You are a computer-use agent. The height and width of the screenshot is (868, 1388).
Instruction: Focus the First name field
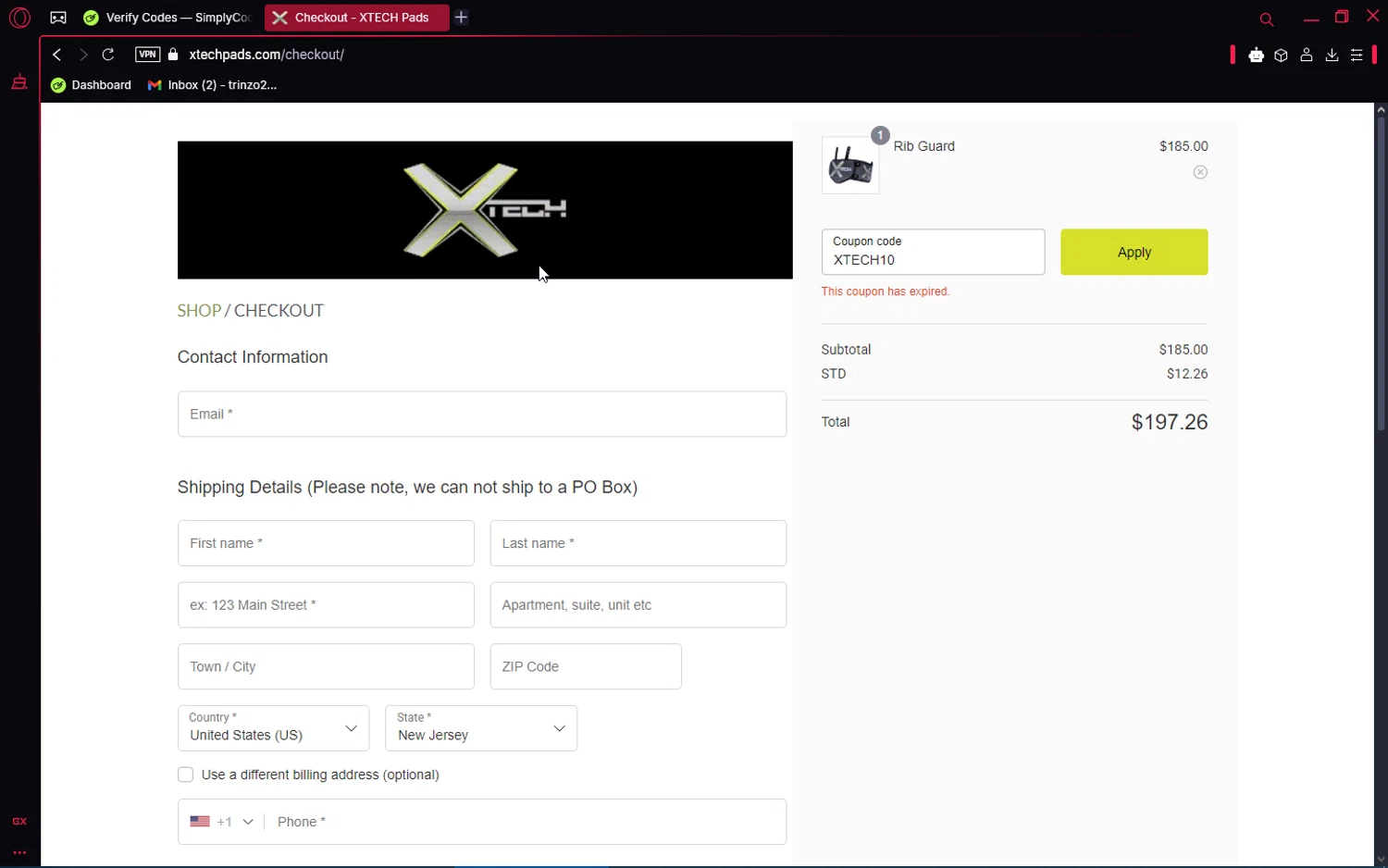pyautogui.click(x=326, y=543)
